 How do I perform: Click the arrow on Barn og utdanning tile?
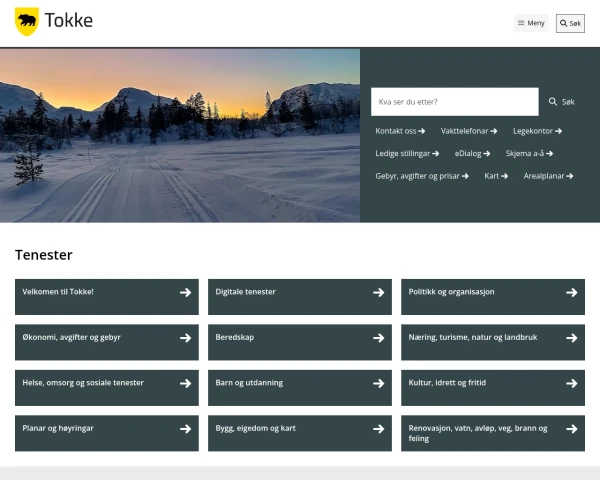378,384
